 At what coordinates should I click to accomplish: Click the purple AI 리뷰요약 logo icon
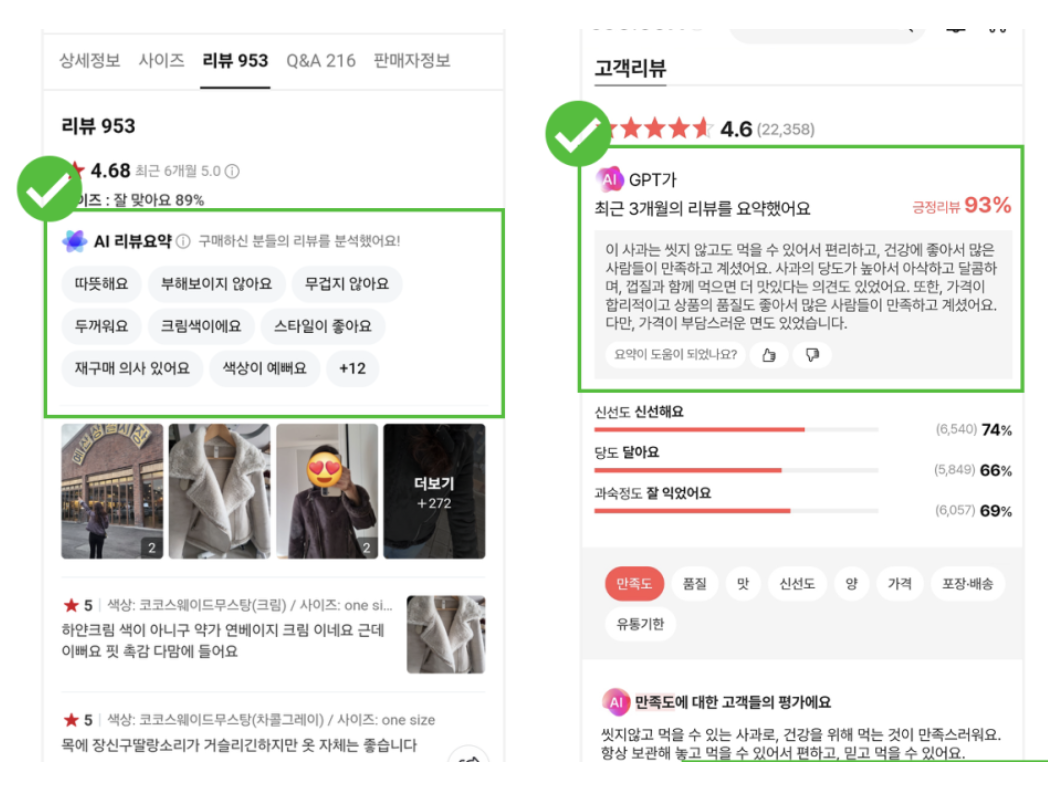pos(74,241)
